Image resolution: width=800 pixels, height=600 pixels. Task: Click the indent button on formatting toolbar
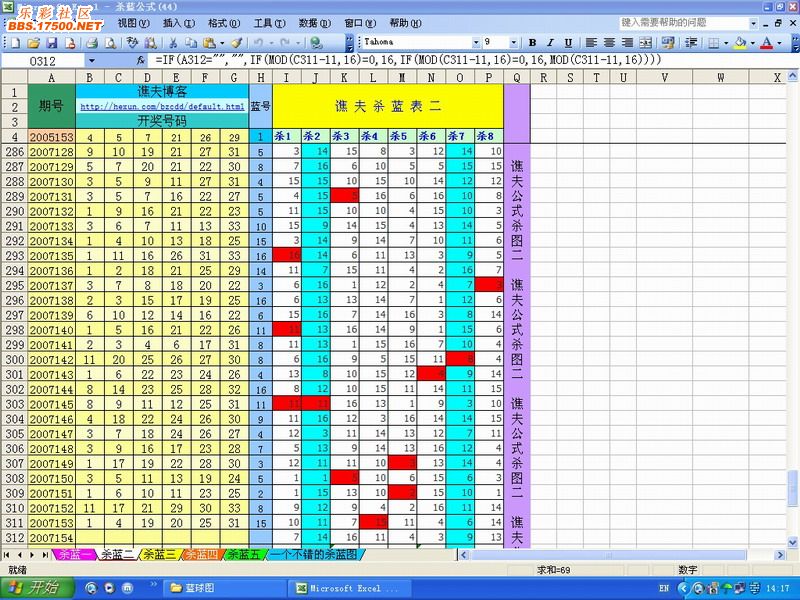coord(691,42)
